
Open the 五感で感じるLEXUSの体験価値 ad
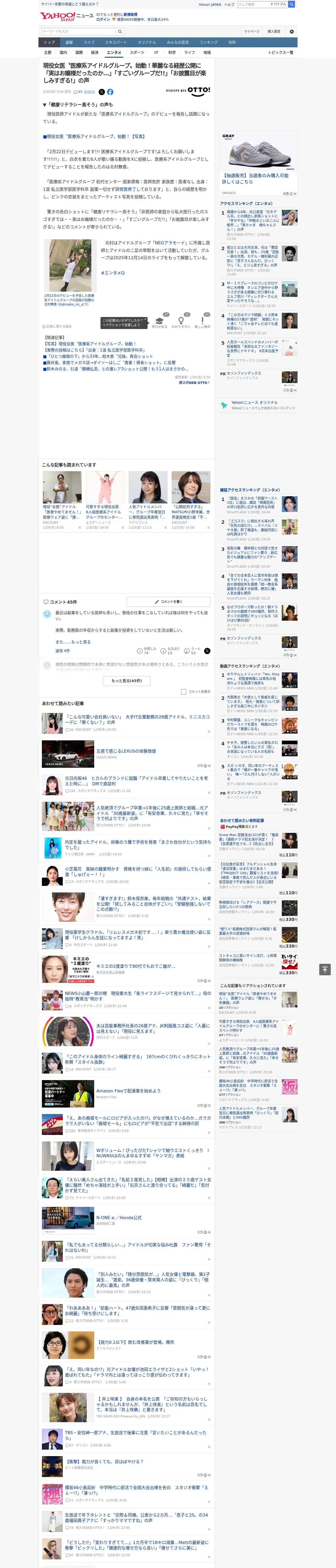(x=126, y=751)
